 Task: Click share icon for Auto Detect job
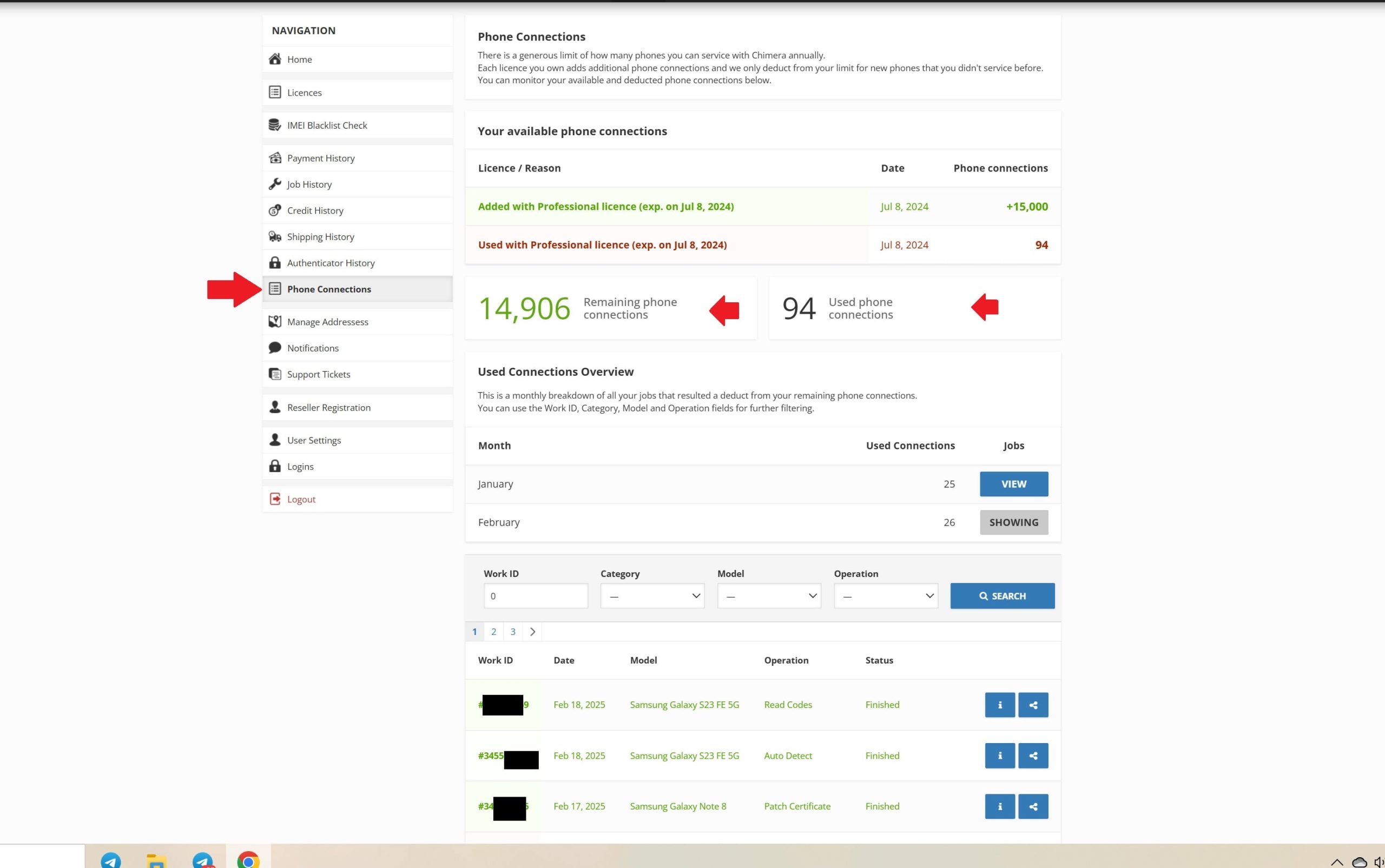click(x=1032, y=756)
